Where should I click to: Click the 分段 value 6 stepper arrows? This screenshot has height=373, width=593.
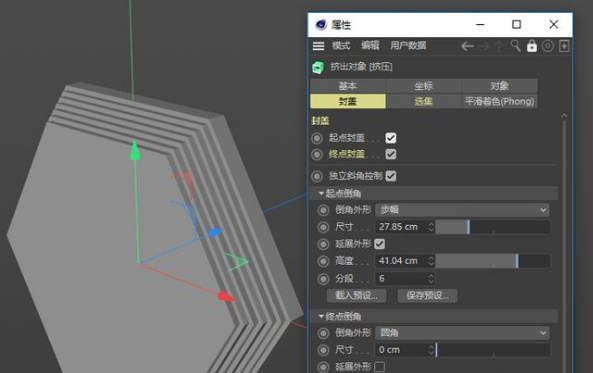[x=431, y=279]
